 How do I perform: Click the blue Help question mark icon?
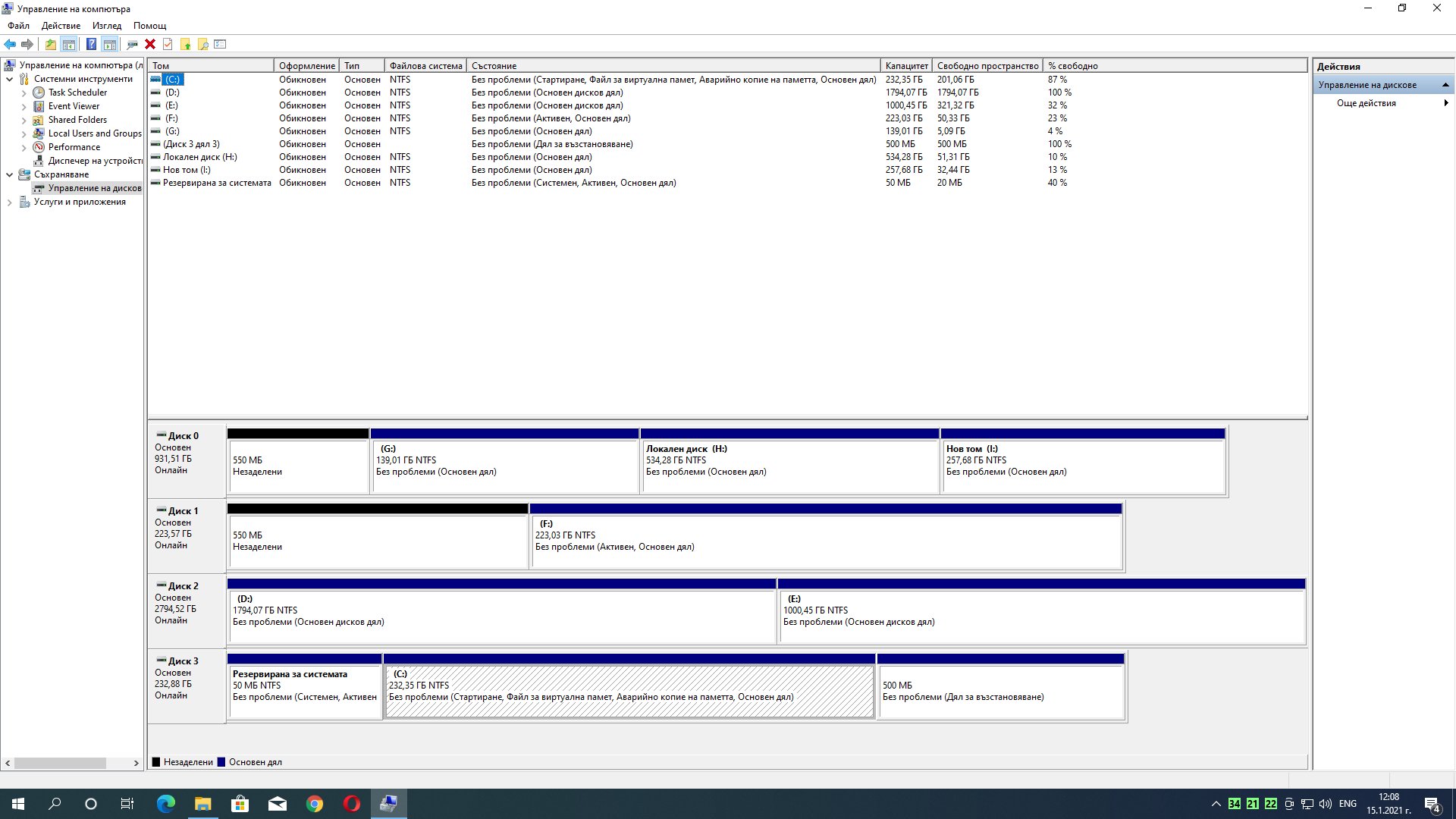(x=91, y=44)
